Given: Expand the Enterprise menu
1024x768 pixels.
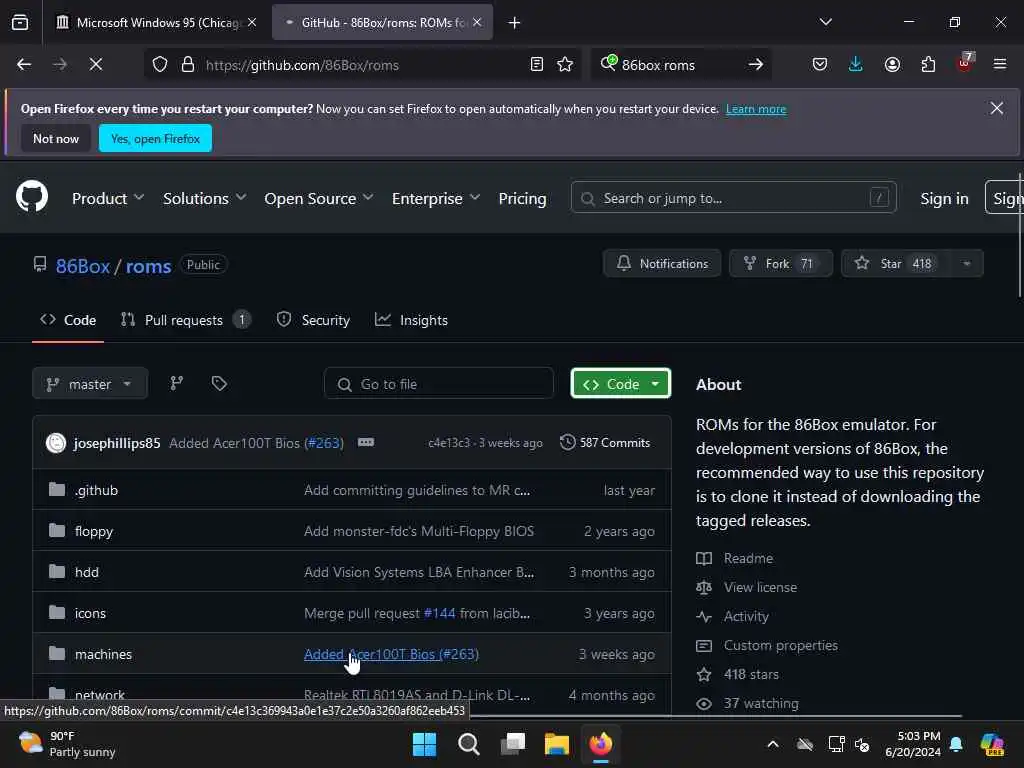Looking at the screenshot, I should click(436, 199).
